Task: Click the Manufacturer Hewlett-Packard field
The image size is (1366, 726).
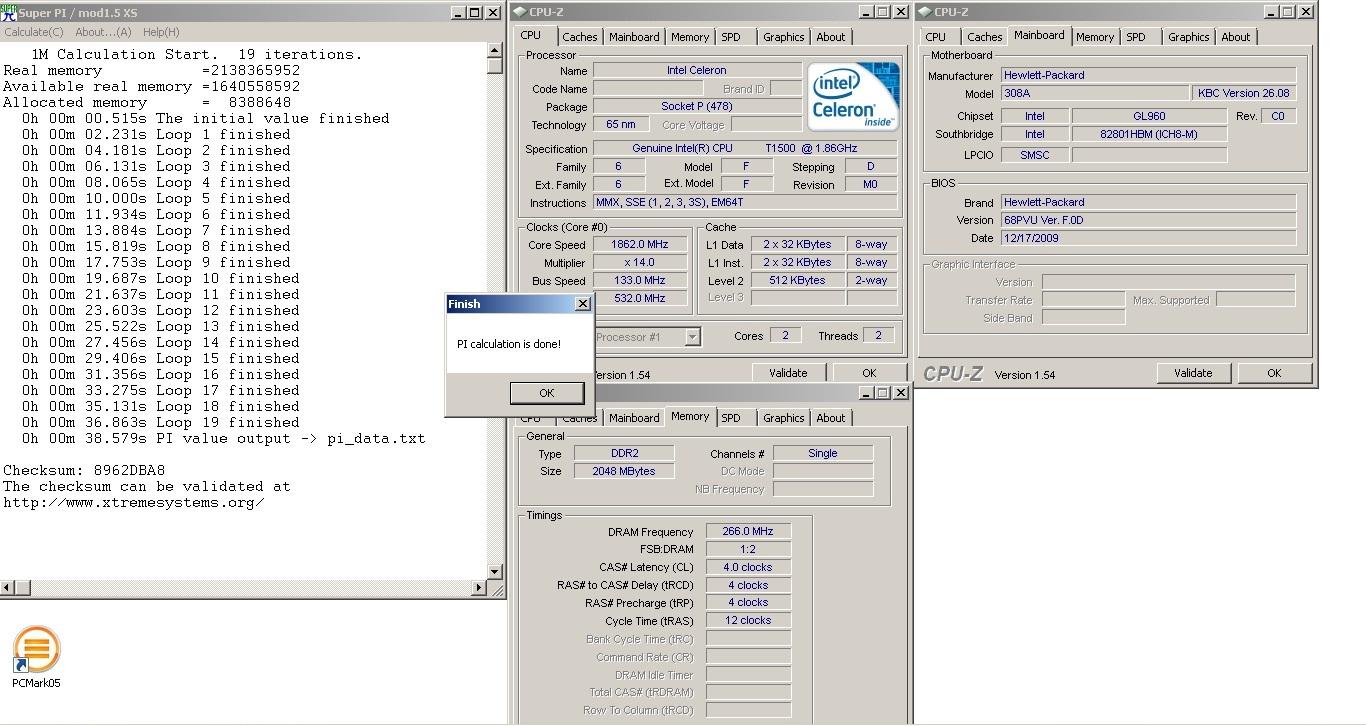Action: (x=1148, y=75)
